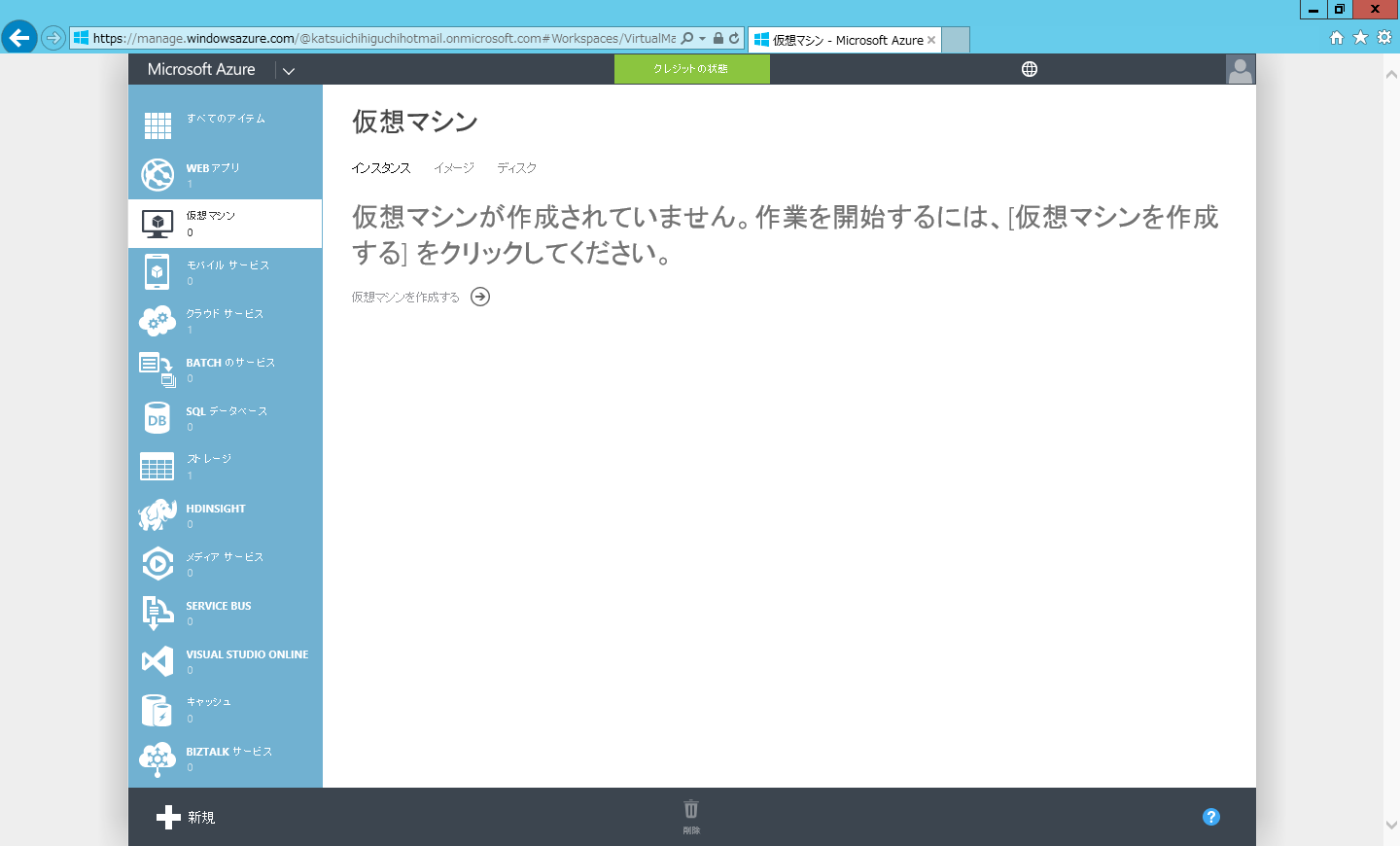The image size is (1400, 846).
Task: Click the globe language icon in header
Action: (x=1030, y=69)
